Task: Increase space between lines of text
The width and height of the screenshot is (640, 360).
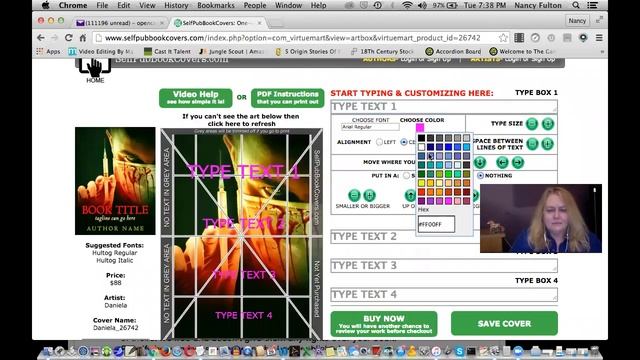Action: (x=548, y=144)
